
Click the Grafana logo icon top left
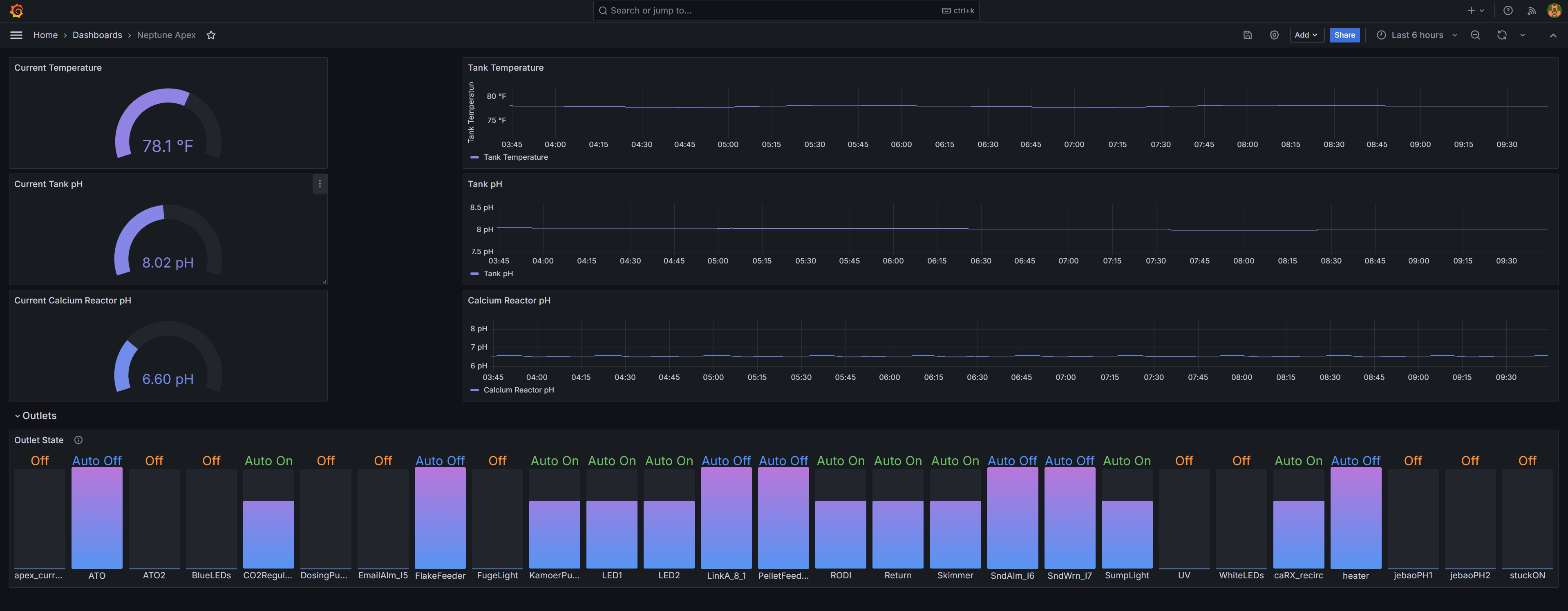[15, 10]
